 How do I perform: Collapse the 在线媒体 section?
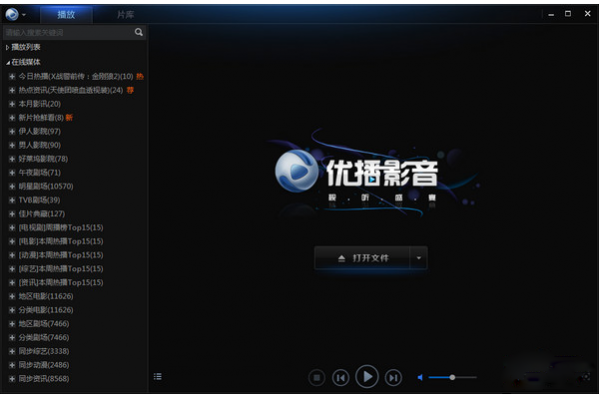pyautogui.click(x=7, y=62)
